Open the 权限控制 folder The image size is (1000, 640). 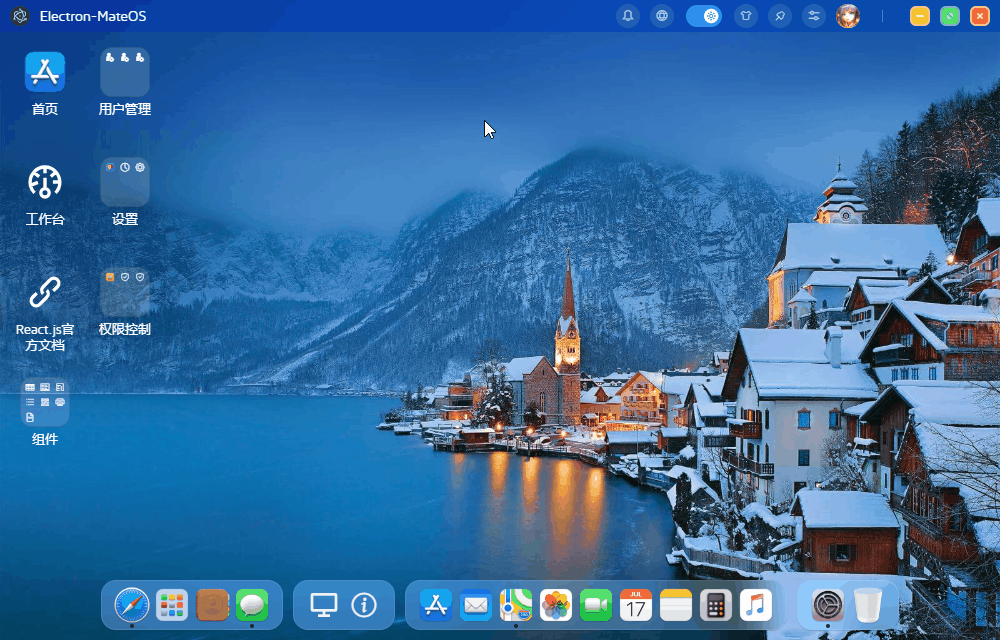124,292
